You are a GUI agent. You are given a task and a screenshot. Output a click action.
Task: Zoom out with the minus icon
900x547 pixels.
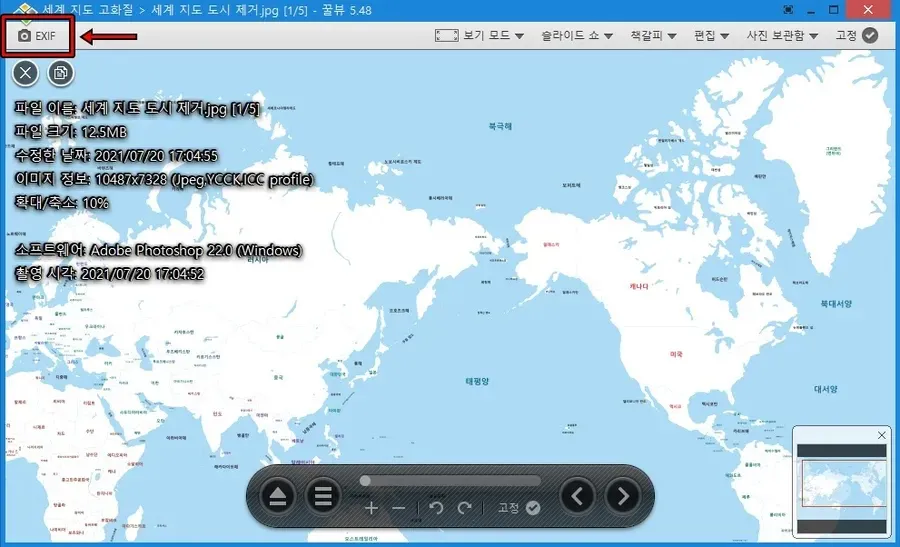398,508
